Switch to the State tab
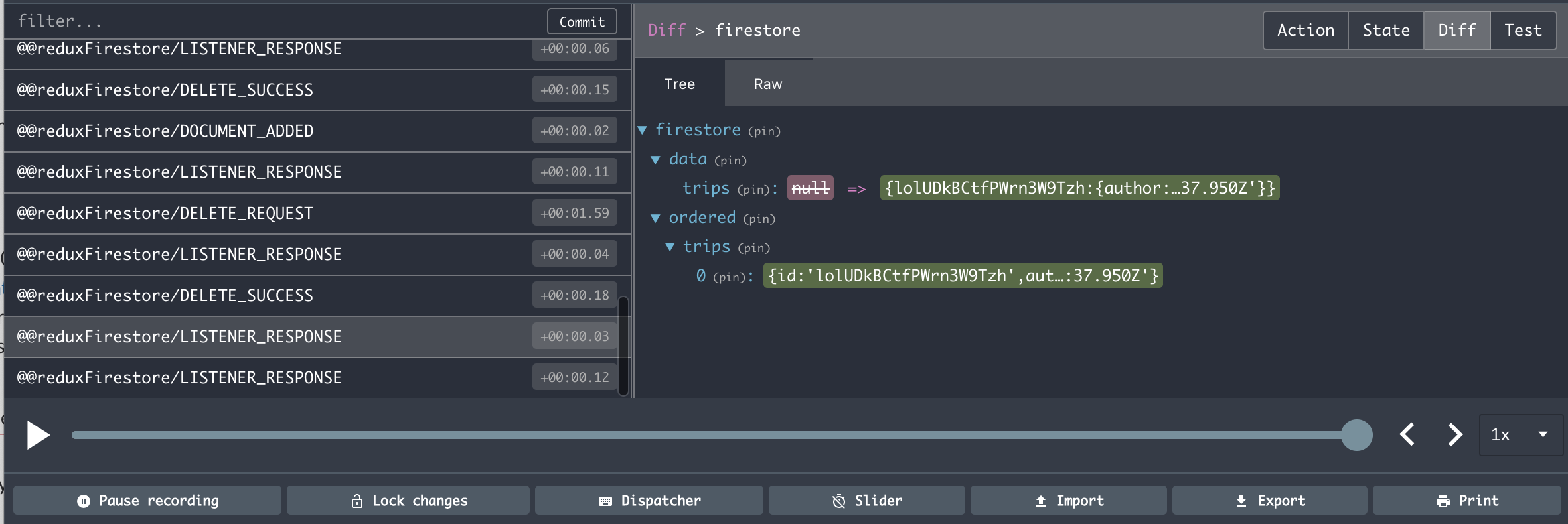The width and height of the screenshot is (1568, 524). click(1385, 31)
